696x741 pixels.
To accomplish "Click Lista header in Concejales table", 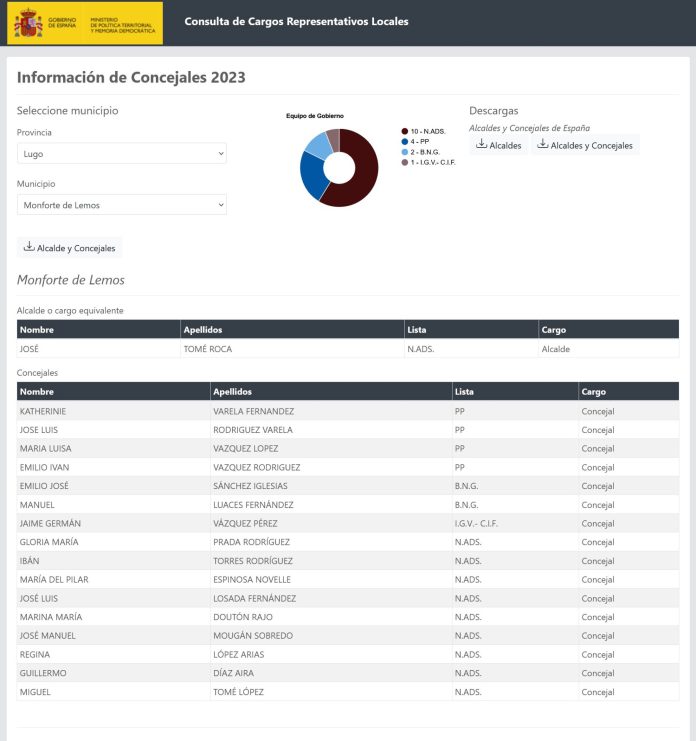I will 464,392.
